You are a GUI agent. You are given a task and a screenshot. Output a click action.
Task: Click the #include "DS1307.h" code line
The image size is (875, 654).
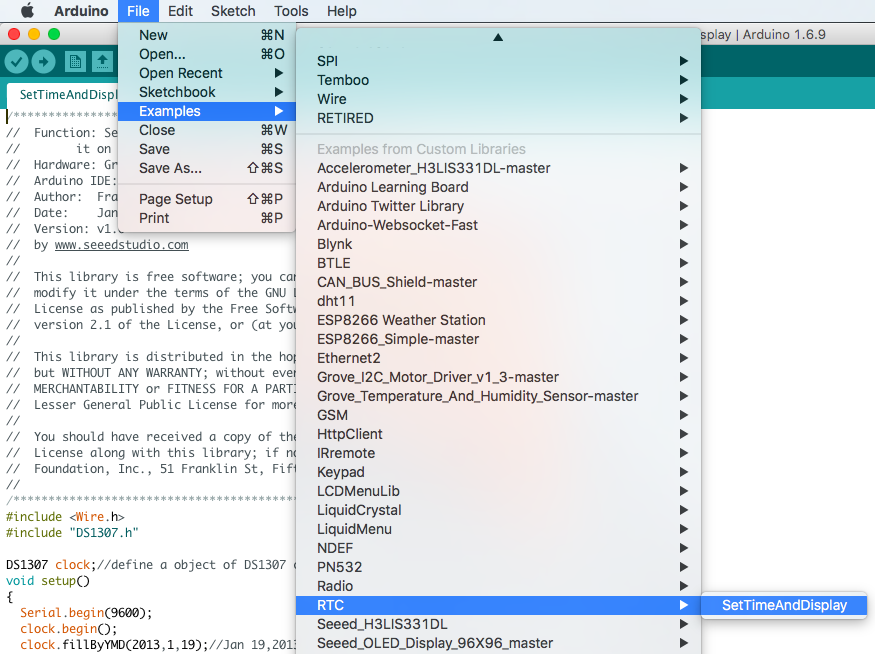[x=72, y=533]
